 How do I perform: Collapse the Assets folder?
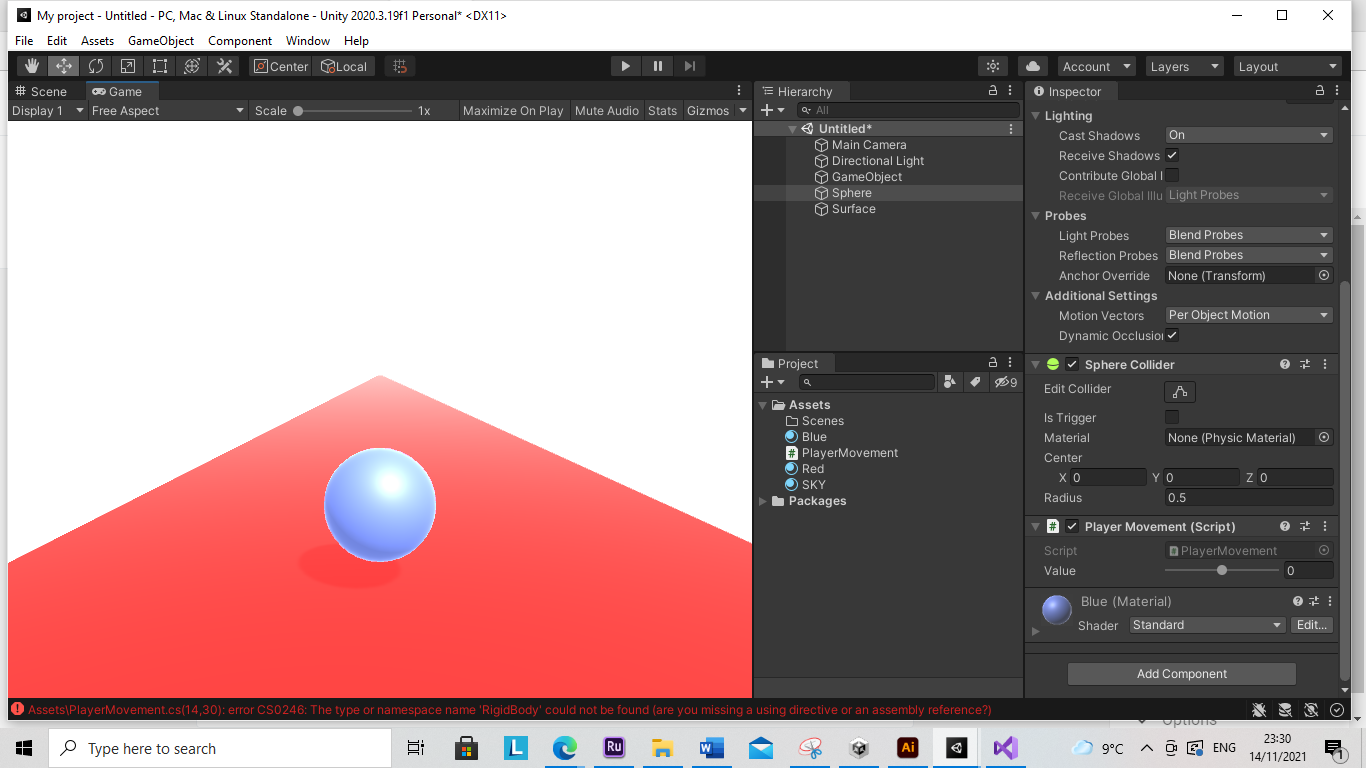(x=763, y=405)
